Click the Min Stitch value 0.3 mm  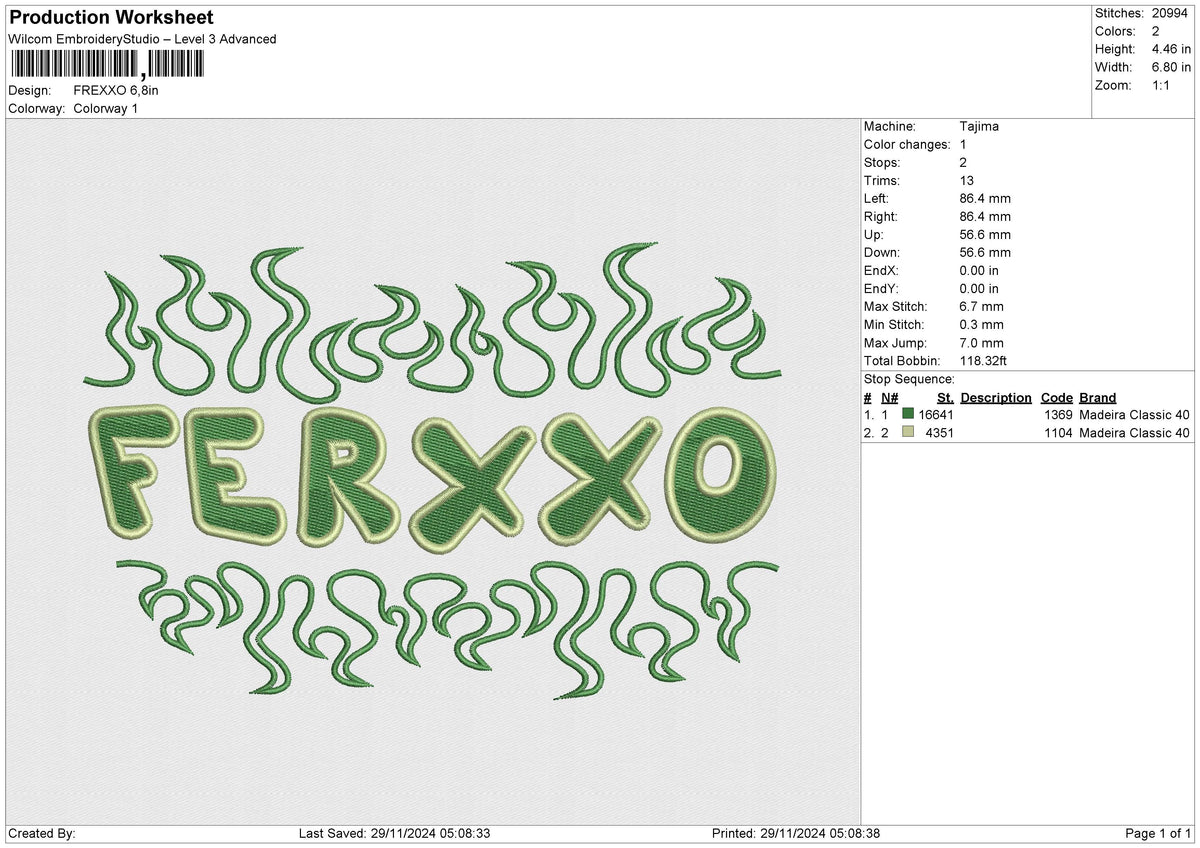coord(981,325)
